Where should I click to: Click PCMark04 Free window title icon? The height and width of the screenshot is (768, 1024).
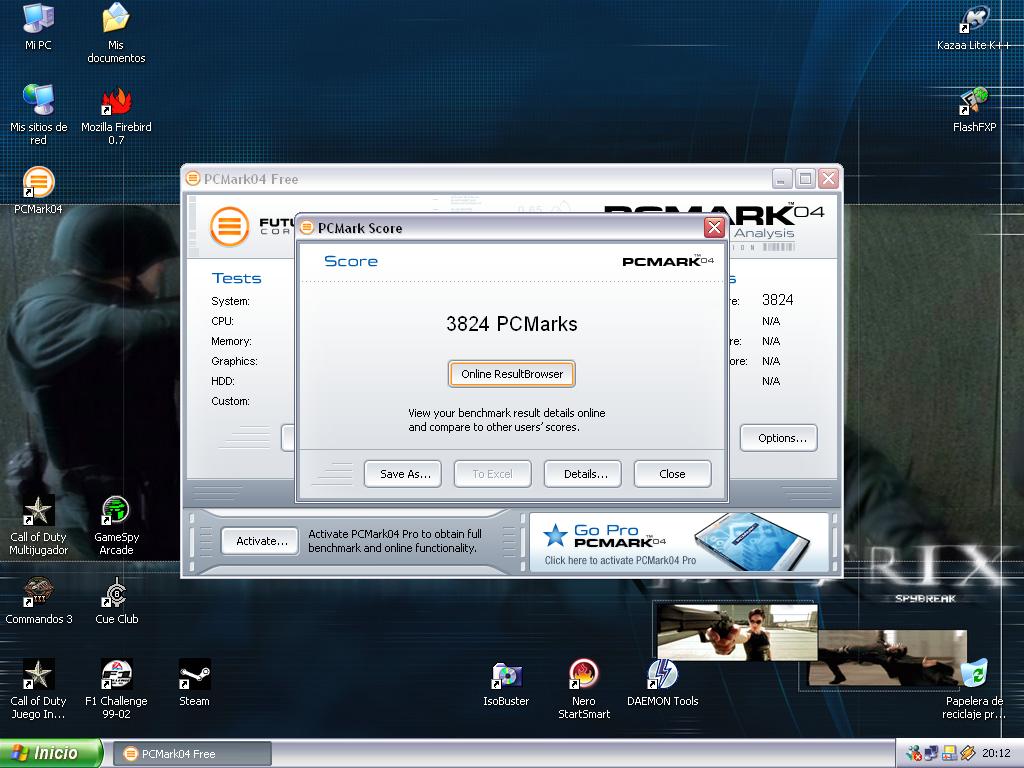point(193,178)
